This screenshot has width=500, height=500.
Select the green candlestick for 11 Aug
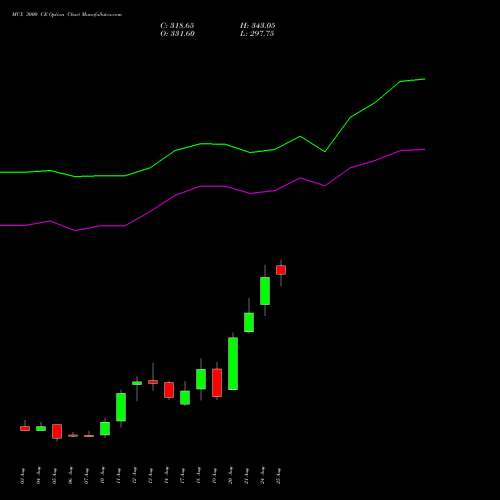121,407
